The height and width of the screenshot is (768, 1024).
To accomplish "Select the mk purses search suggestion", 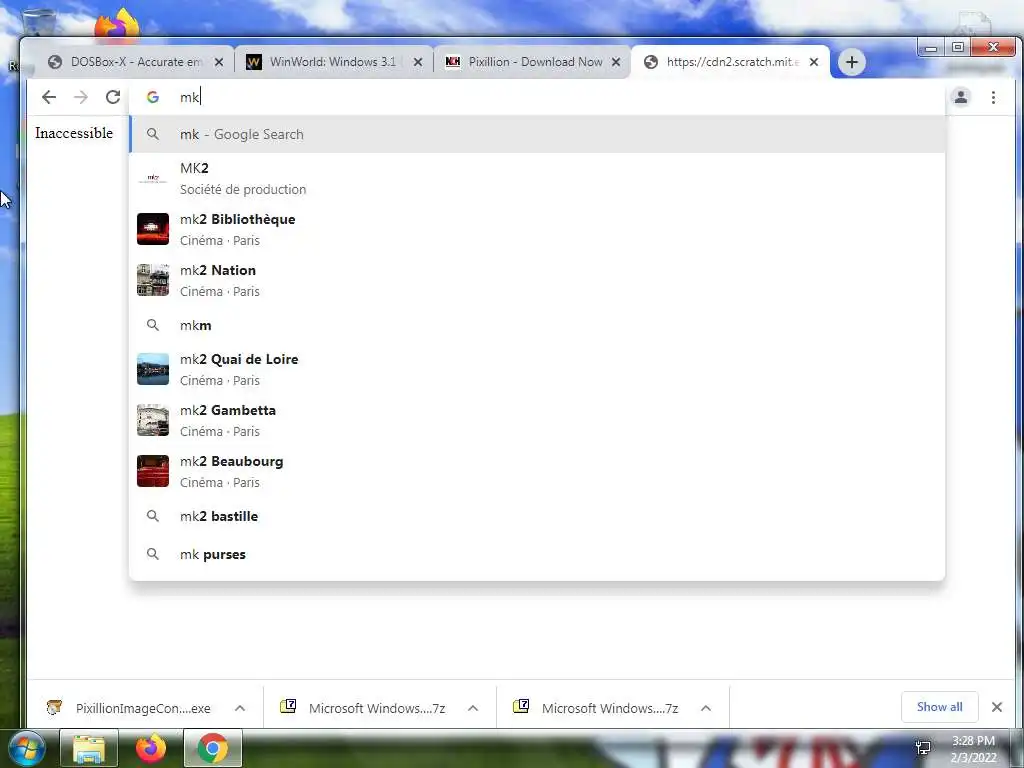I will coord(537,554).
